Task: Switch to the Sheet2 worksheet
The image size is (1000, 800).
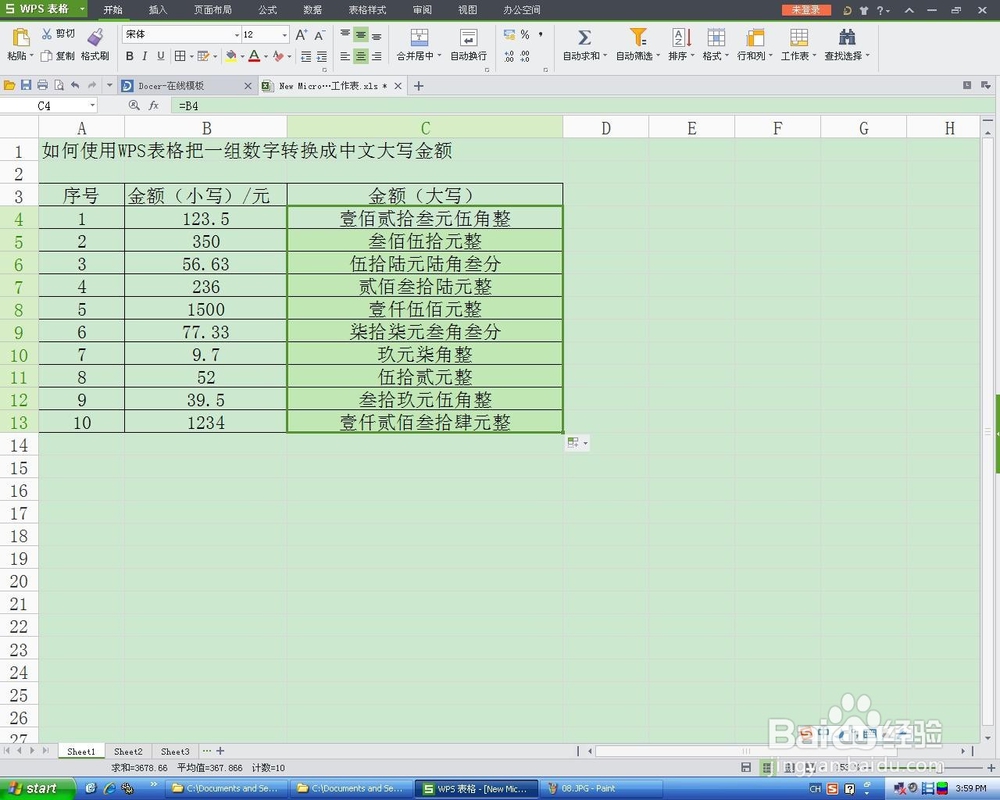Action: click(x=128, y=751)
